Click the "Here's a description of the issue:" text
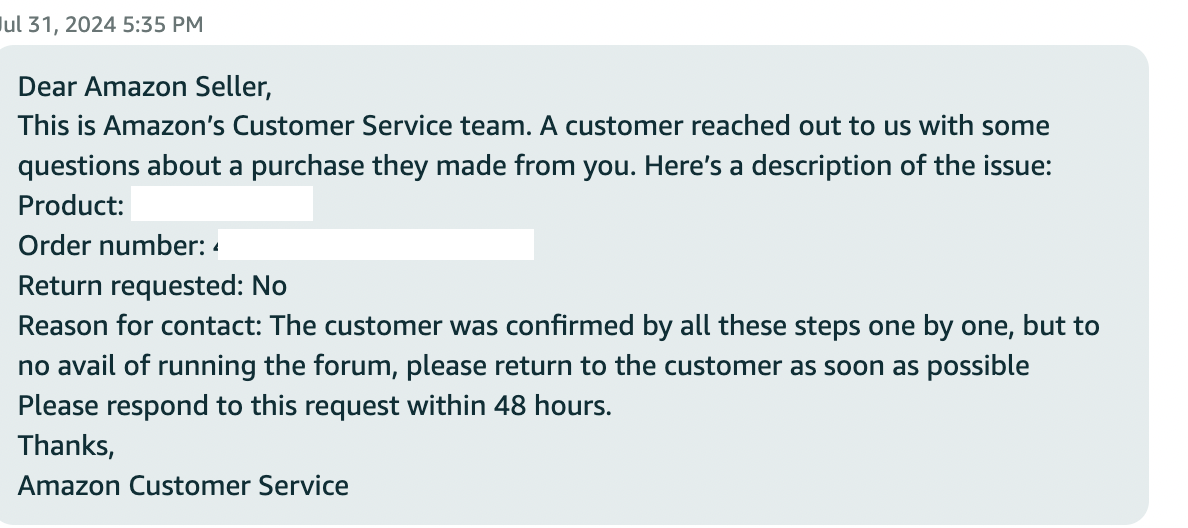The height and width of the screenshot is (528, 1188). tap(849, 166)
